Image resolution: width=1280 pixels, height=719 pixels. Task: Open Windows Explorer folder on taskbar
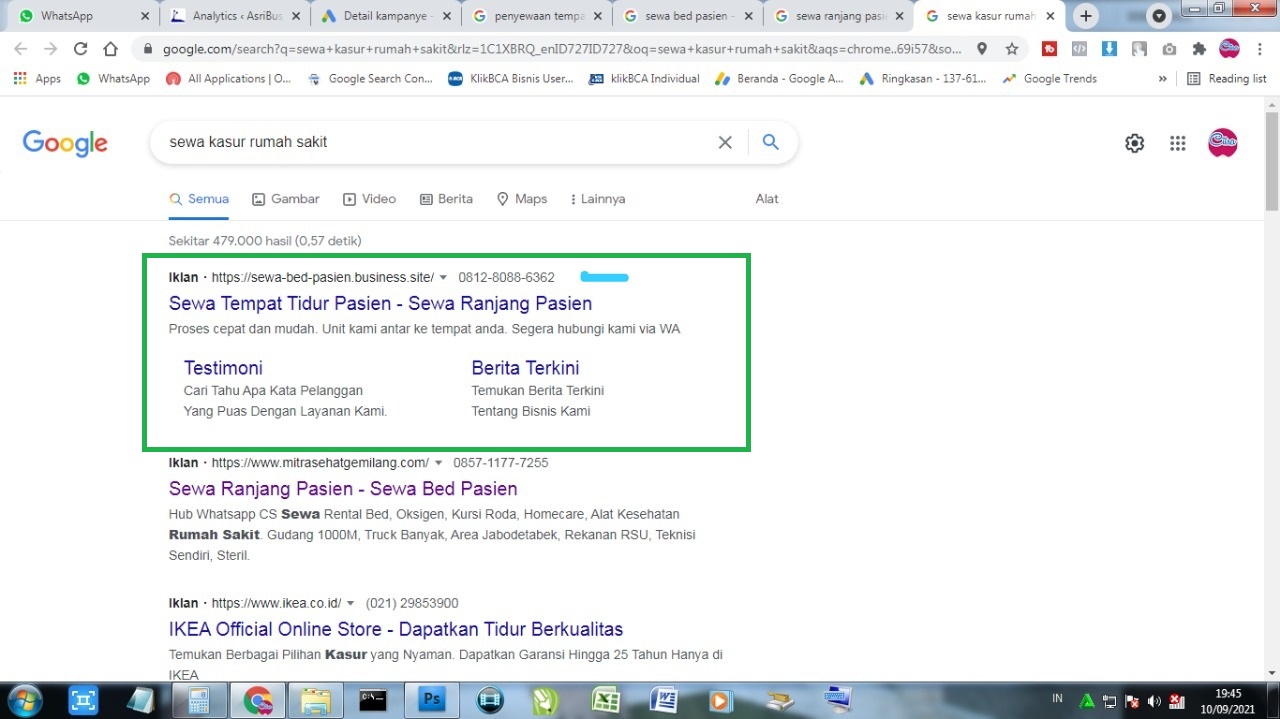click(316, 700)
